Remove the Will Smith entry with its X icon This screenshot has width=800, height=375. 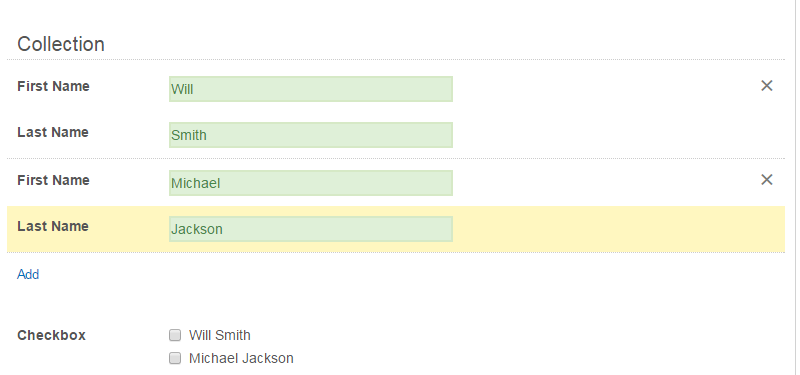(x=766, y=86)
